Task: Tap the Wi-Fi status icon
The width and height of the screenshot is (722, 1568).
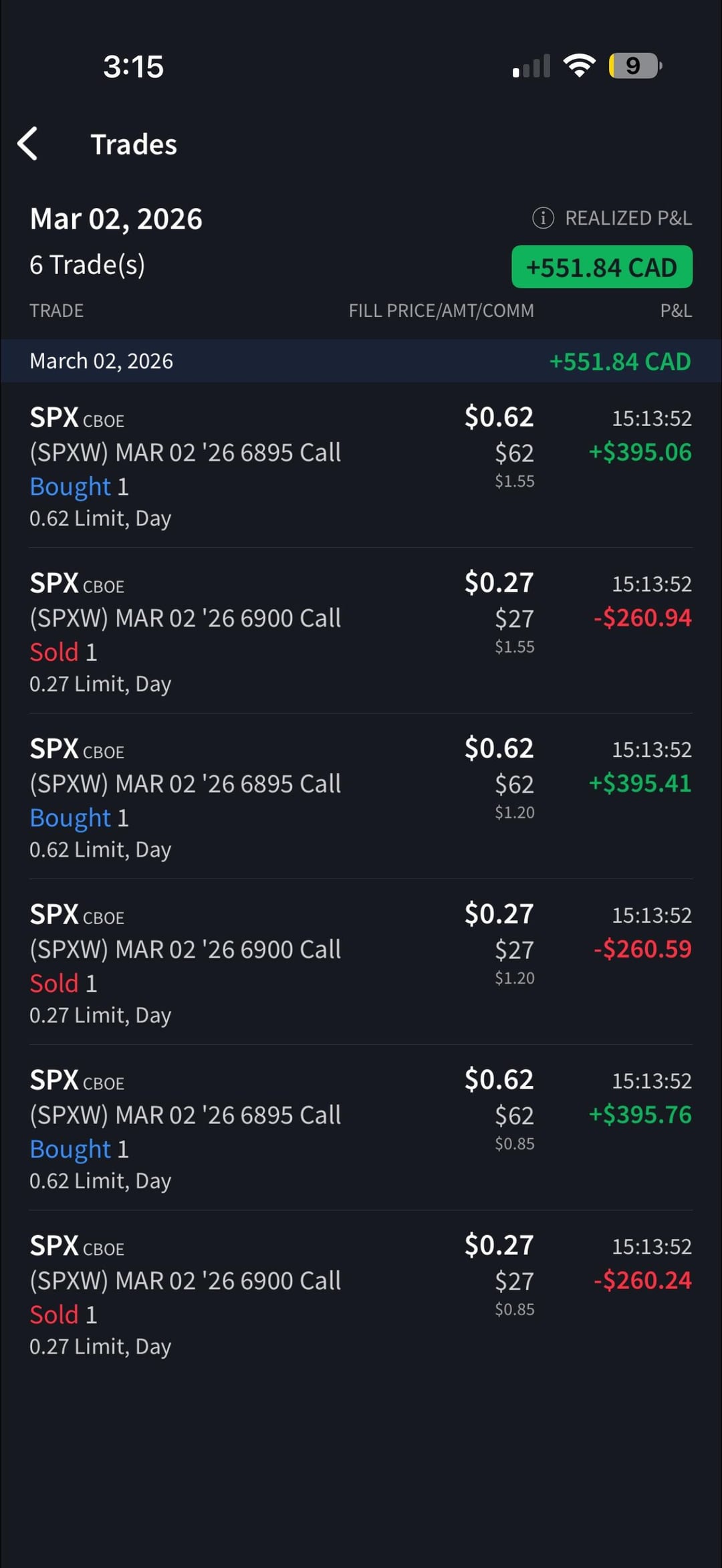Action: pos(579,66)
